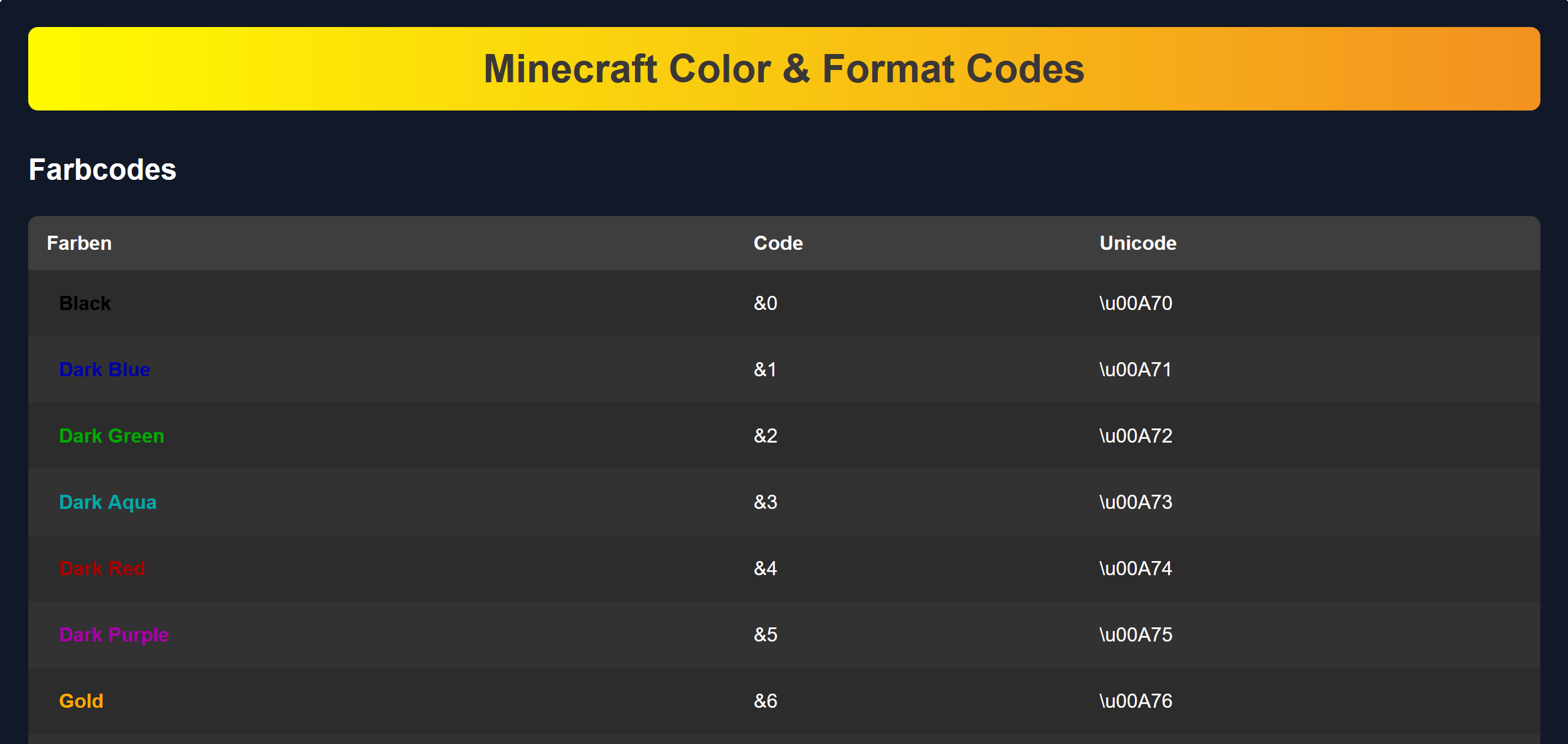Image resolution: width=1568 pixels, height=744 pixels.
Task: Click the &0 code for Black
Action: (x=765, y=303)
